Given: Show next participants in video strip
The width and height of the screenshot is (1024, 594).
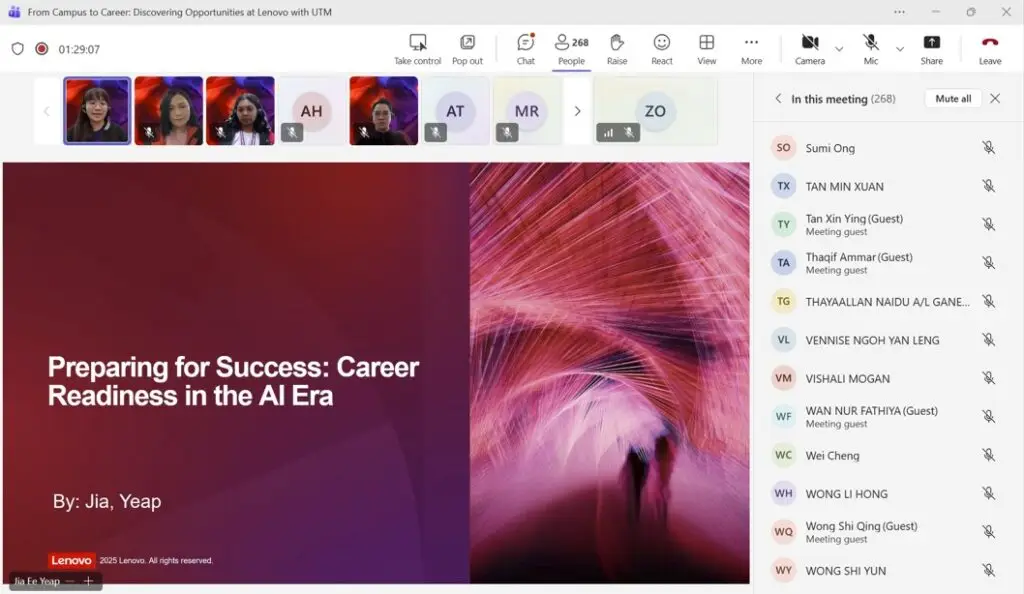Looking at the screenshot, I should (577, 111).
